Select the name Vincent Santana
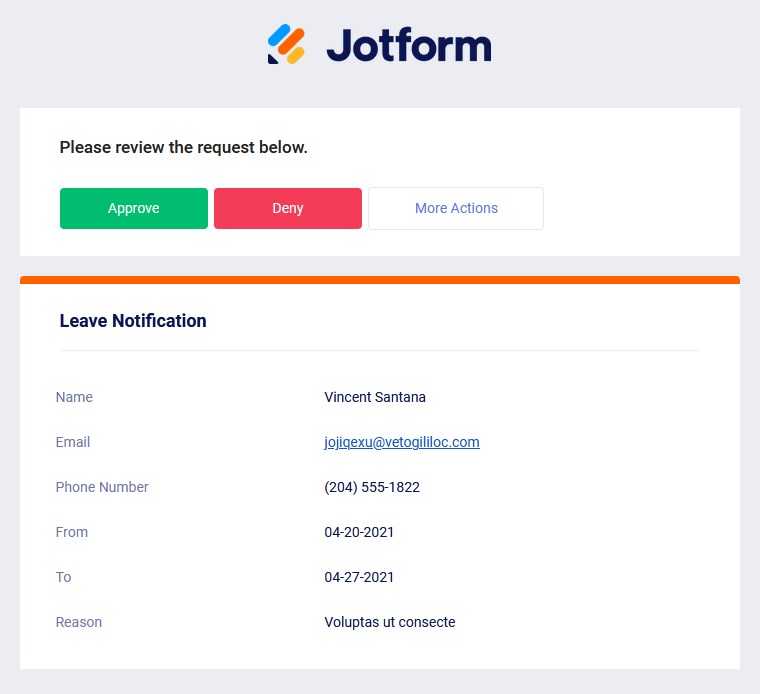Image resolution: width=760 pixels, height=694 pixels. point(375,397)
